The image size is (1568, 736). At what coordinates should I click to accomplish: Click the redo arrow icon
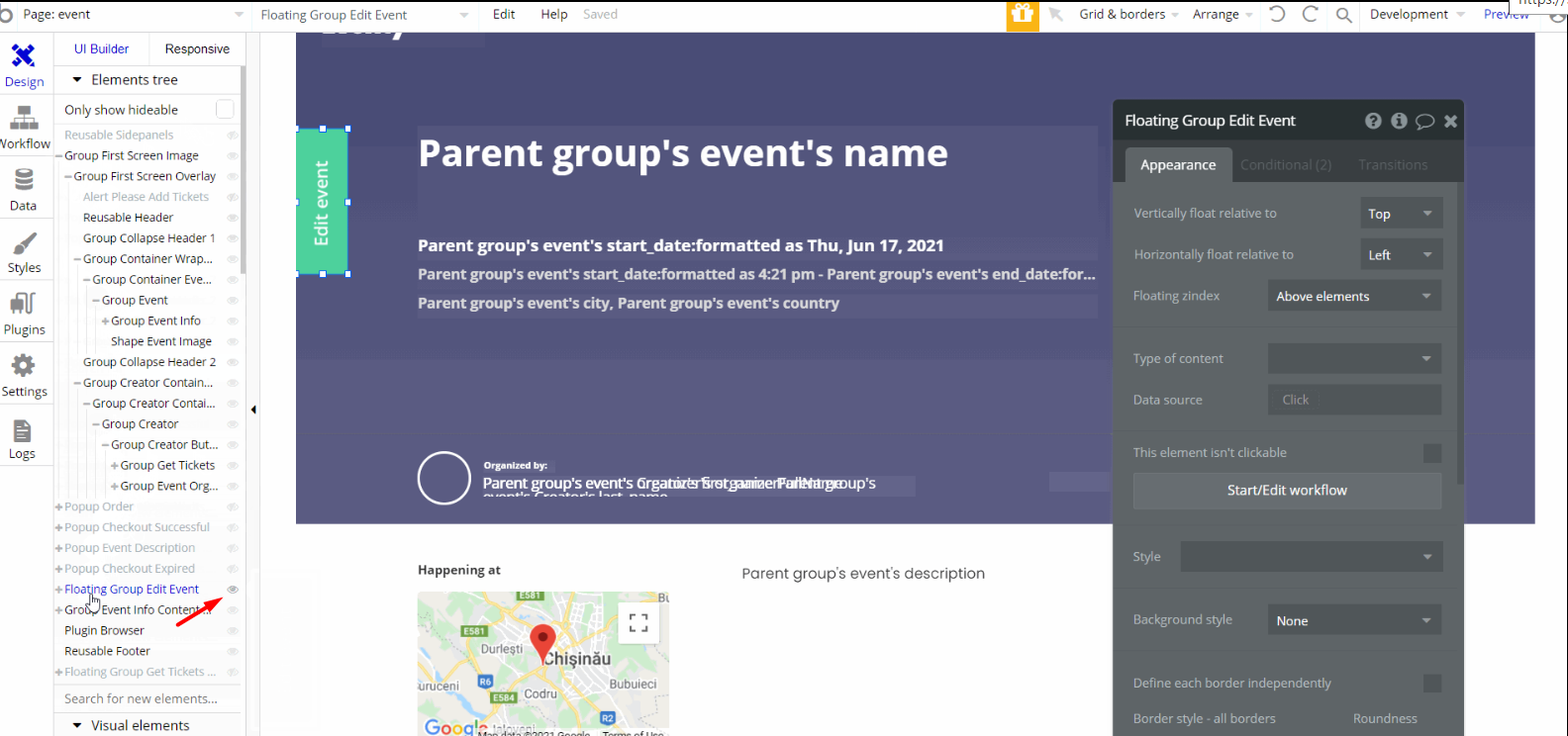[1310, 14]
